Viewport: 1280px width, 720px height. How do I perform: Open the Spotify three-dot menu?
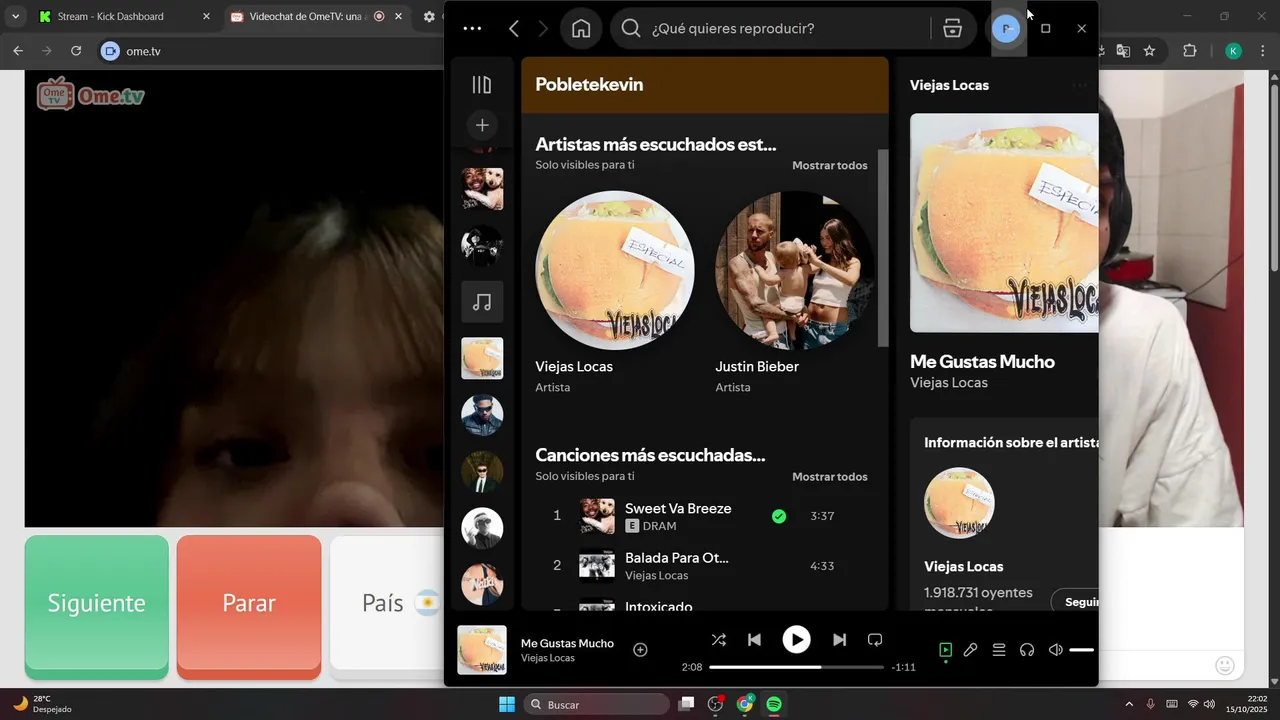(473, 29)
